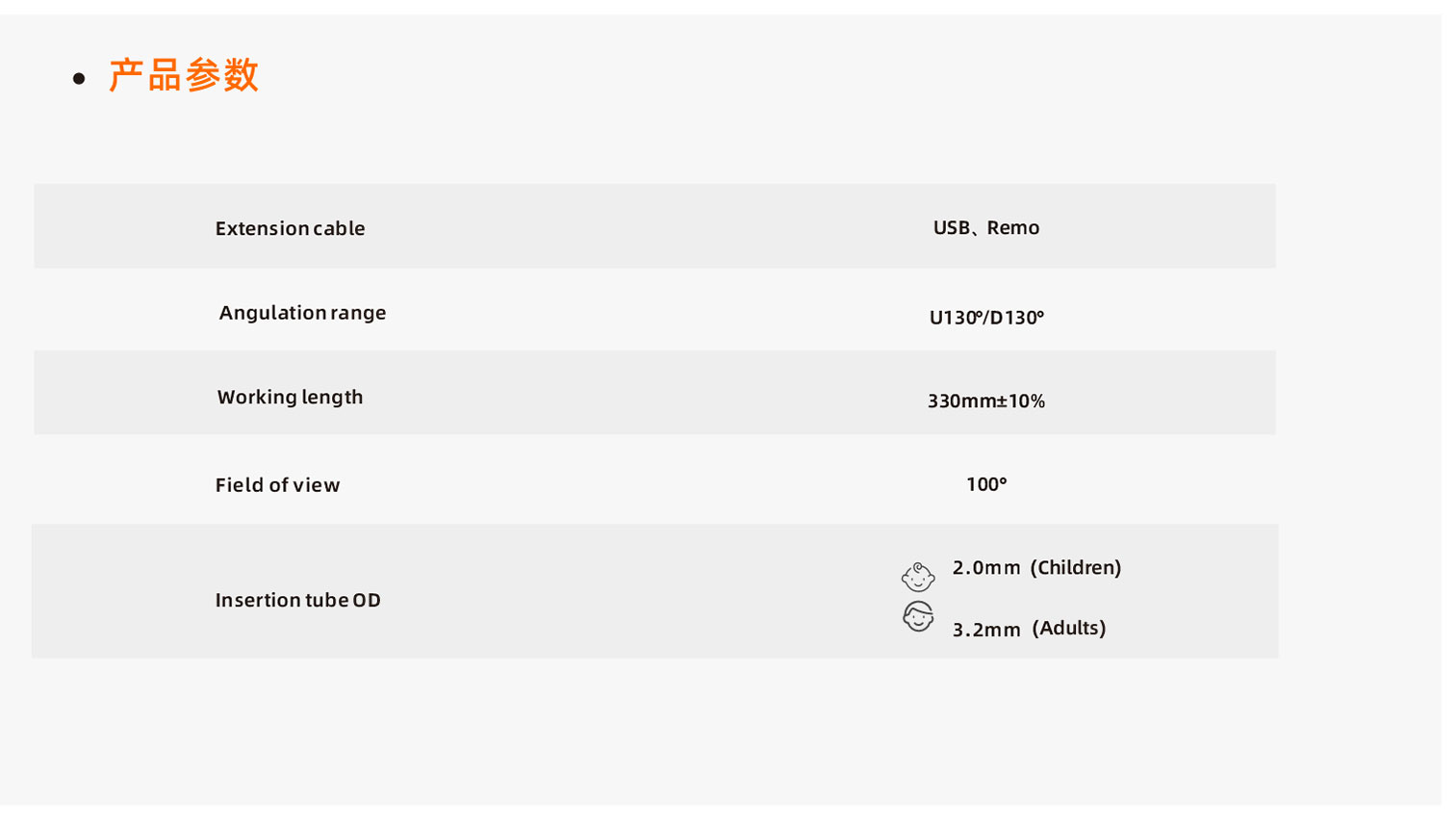Click the 2.0mm size text
The height and width of the screenshot is (827, 1456).
coord(986,568)
